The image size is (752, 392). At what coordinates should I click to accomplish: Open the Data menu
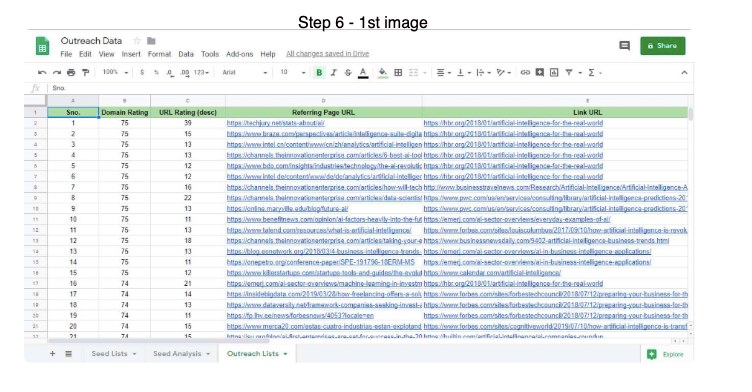click(x=186, y=54)
